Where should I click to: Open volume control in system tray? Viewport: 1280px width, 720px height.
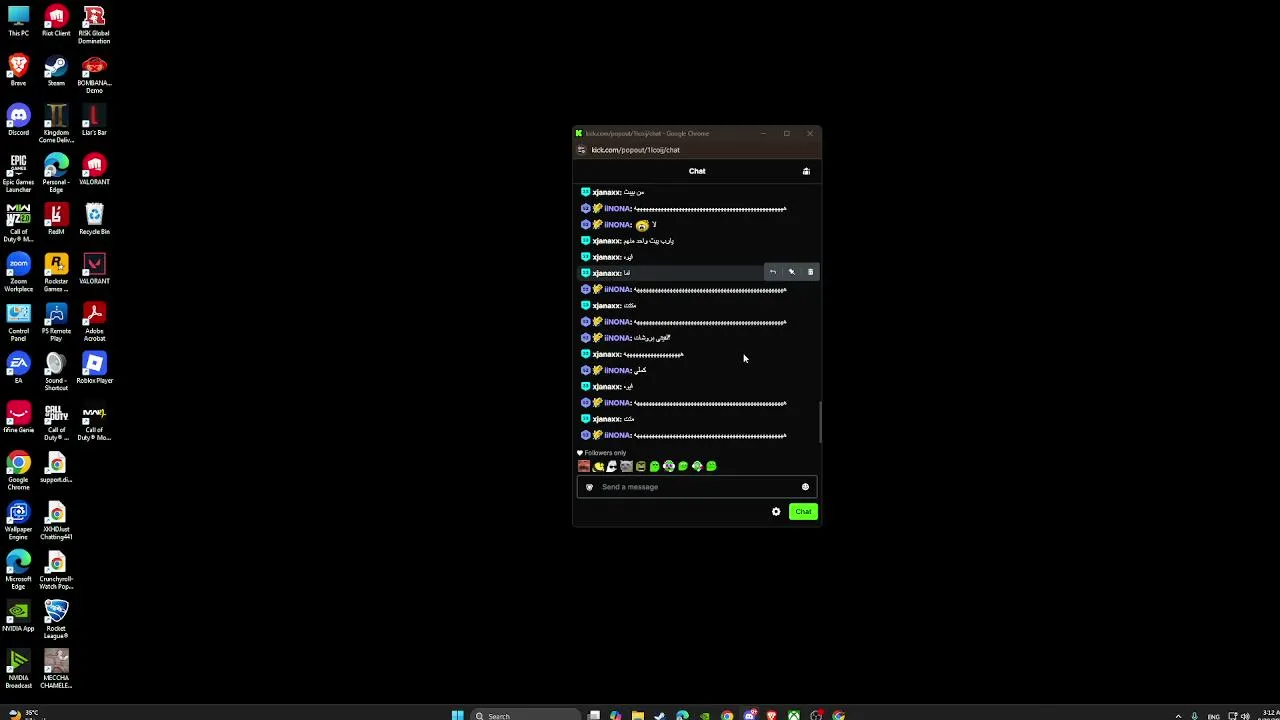pos(1244,715)
